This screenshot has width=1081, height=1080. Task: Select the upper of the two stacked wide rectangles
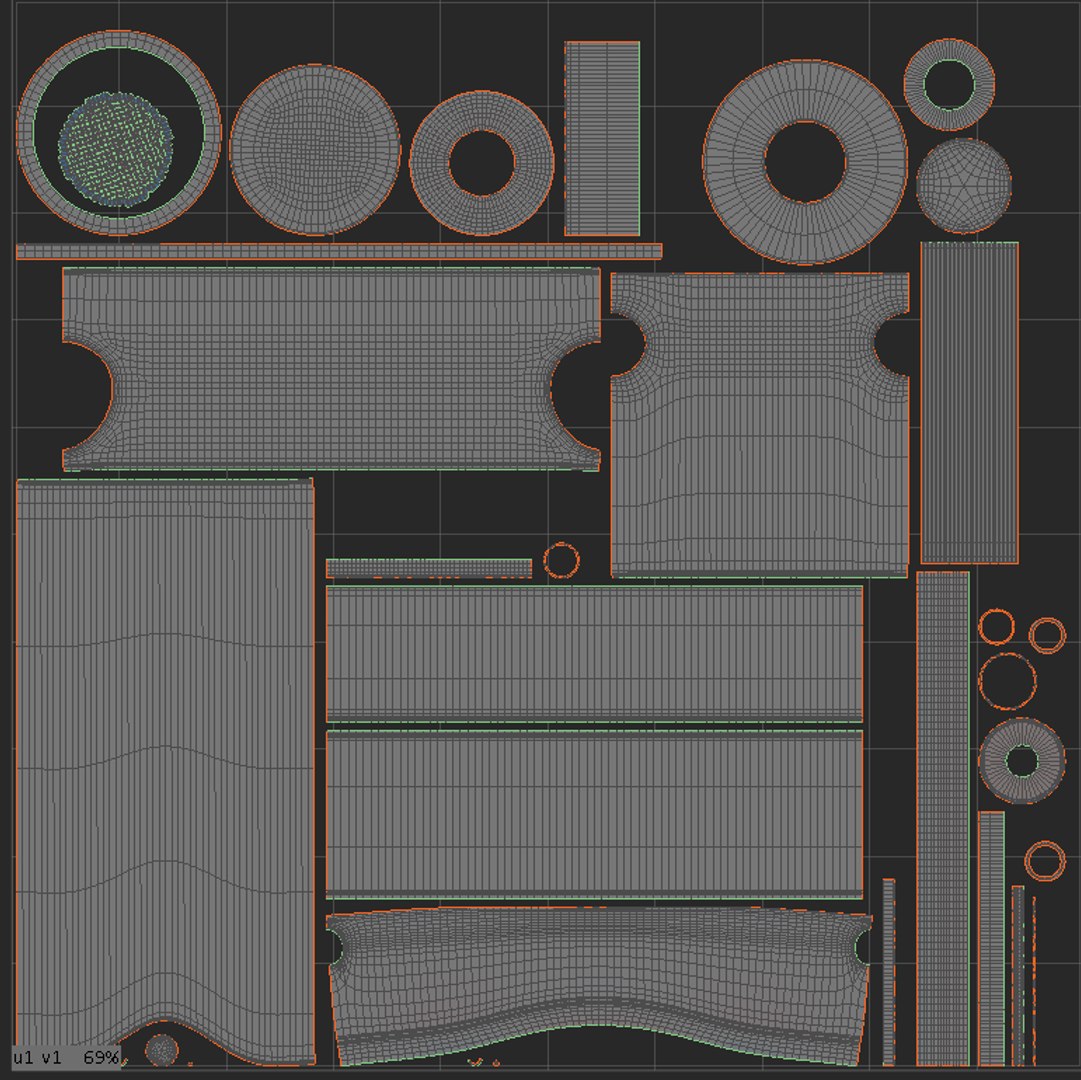point(594,653)
